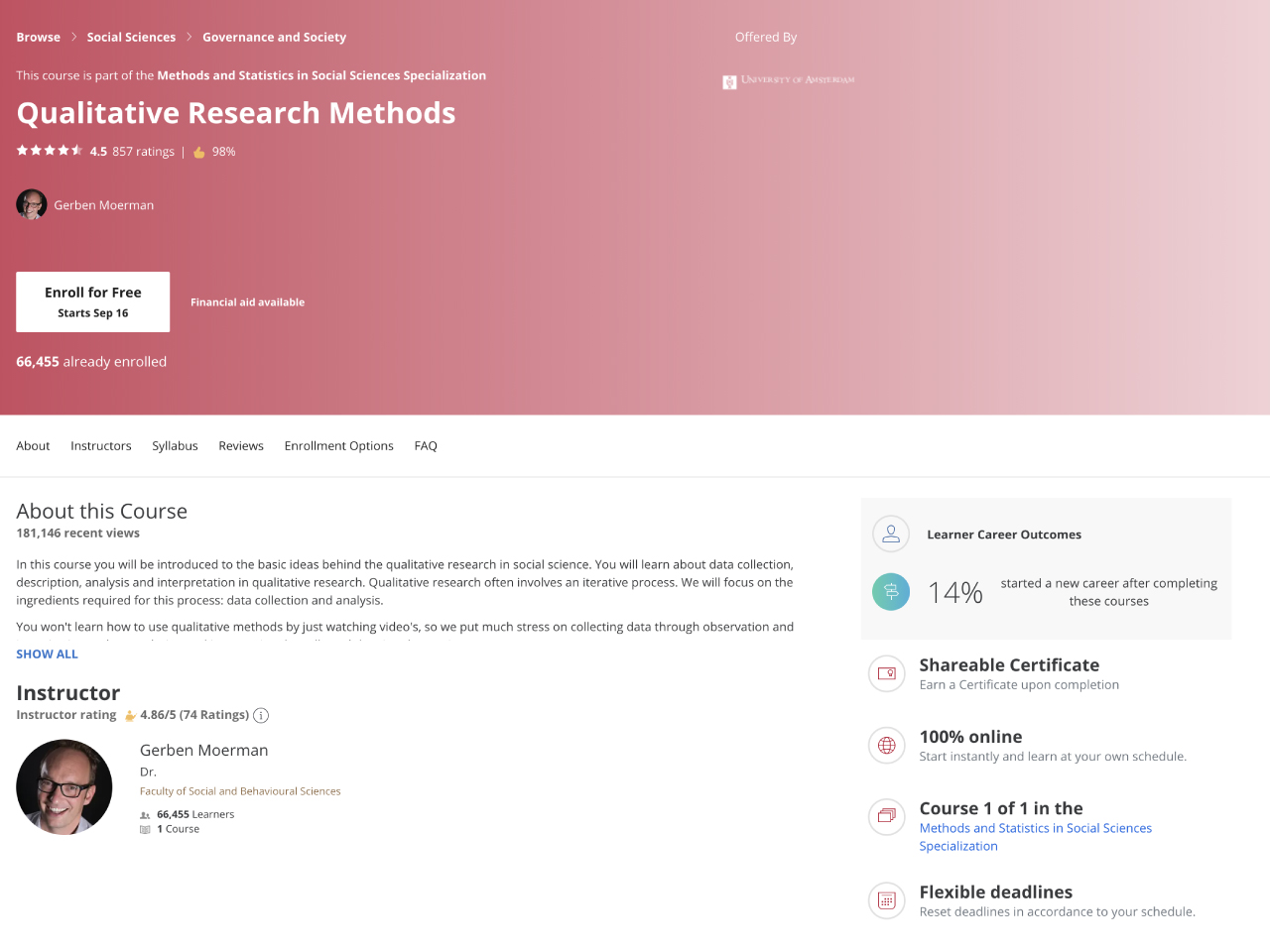Click the Shareable Certificate icon

(887, 673)
